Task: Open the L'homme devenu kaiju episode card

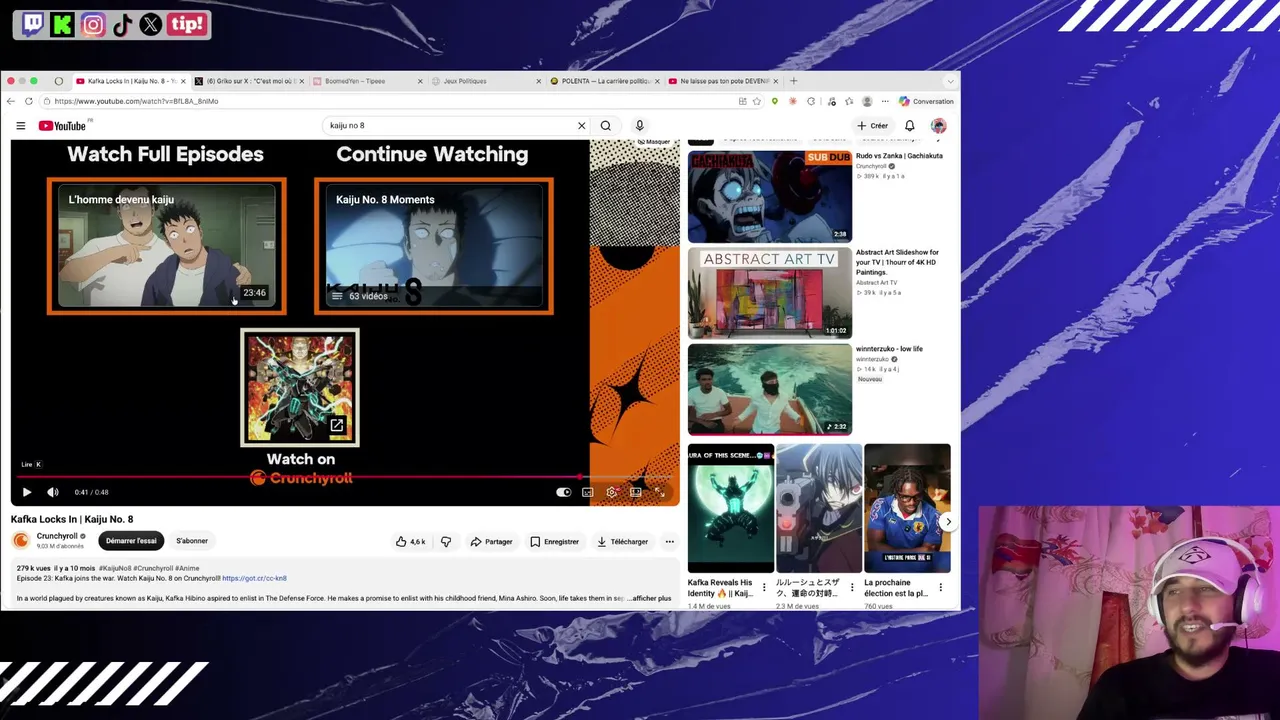Action: coord(166,246)
